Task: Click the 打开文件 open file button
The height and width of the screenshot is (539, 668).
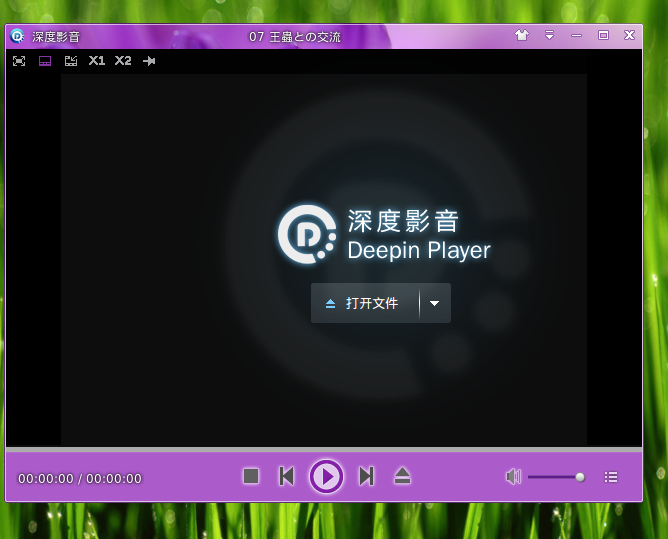Action: 365,303
